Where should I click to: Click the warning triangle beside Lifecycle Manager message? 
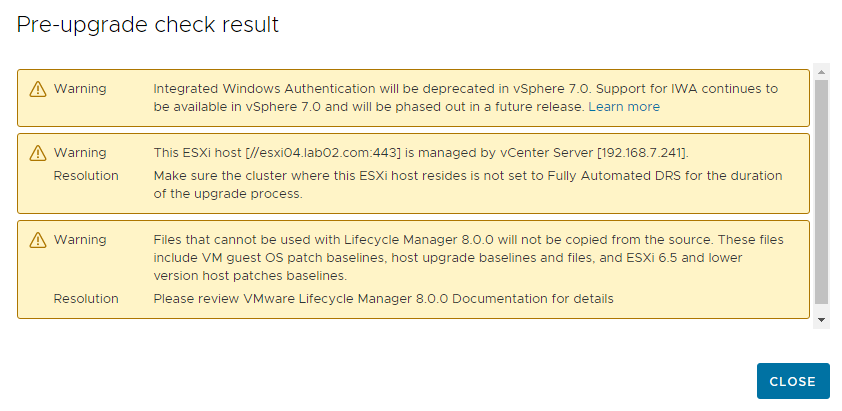pos(38,239)
